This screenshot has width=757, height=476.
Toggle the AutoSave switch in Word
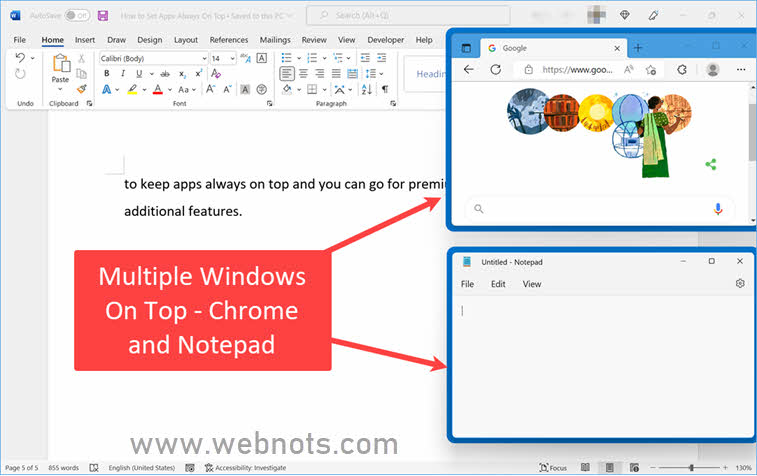[76, 16]
